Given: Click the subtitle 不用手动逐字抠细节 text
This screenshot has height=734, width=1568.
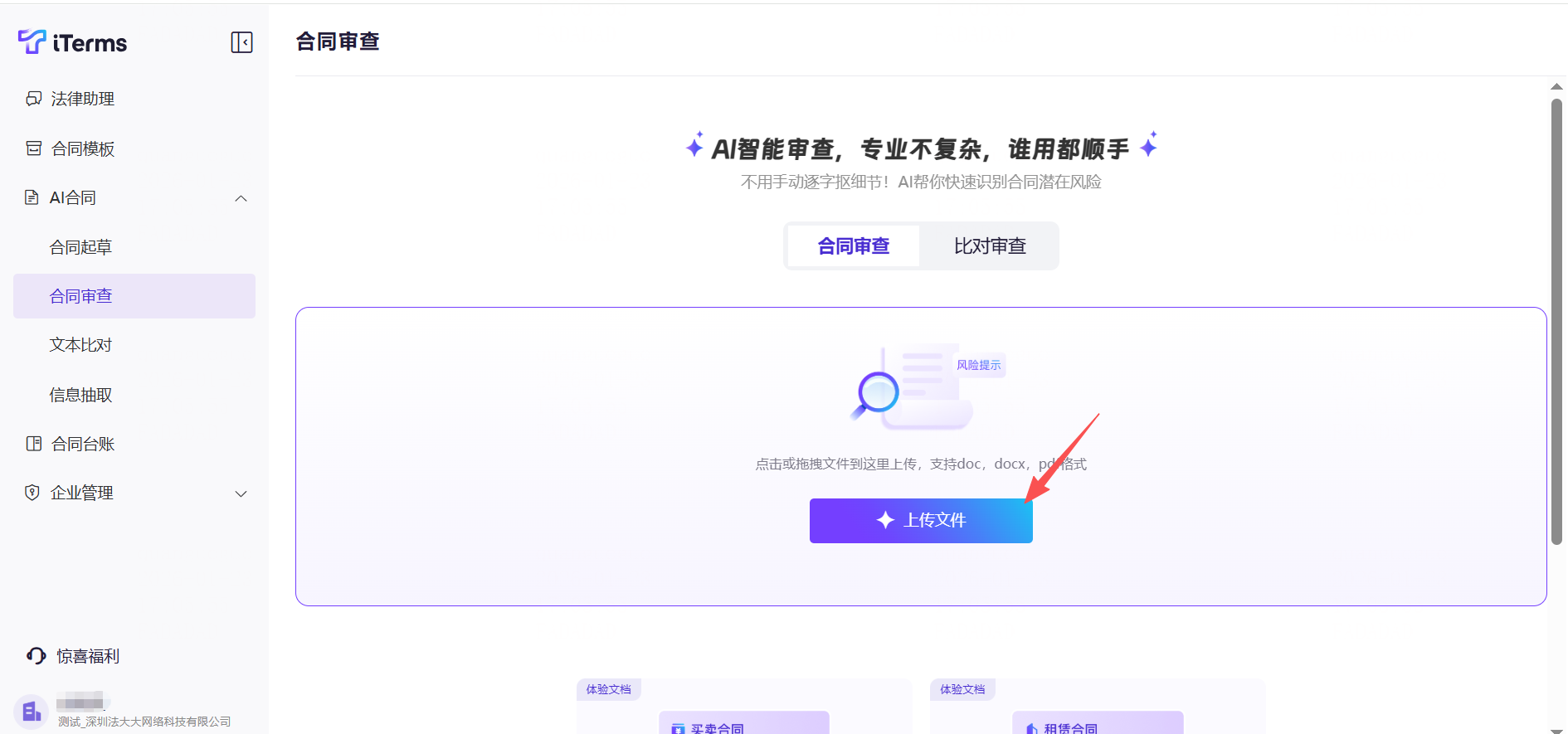Looking at the screenshot, I should [x=921, y=182].
